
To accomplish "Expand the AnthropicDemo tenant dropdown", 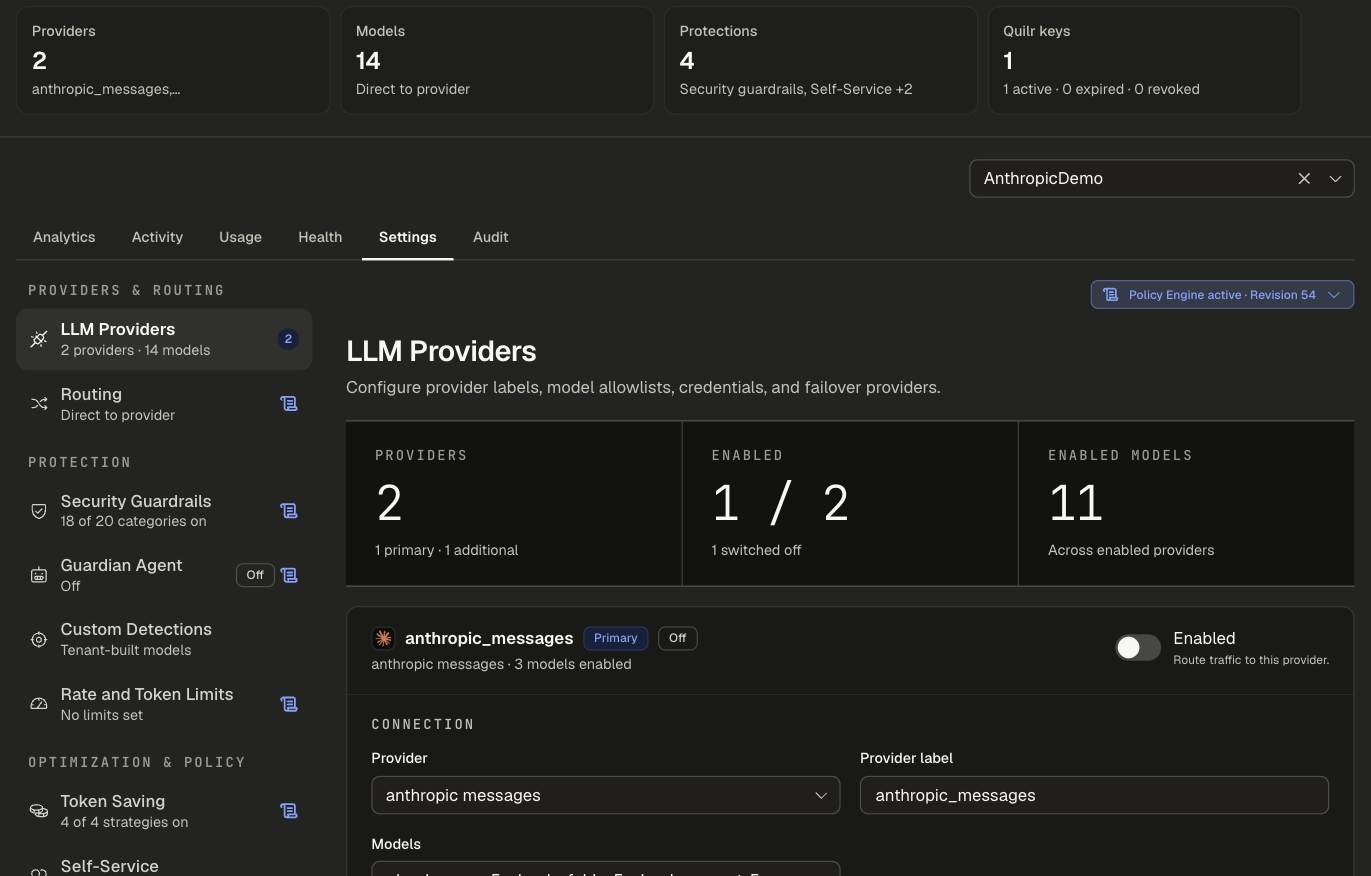I will (1335, 178).
